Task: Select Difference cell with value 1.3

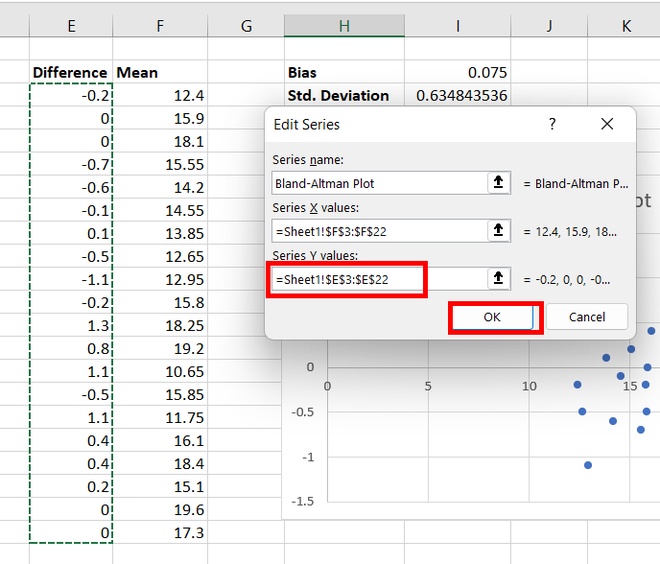Action: coord(71,325)
